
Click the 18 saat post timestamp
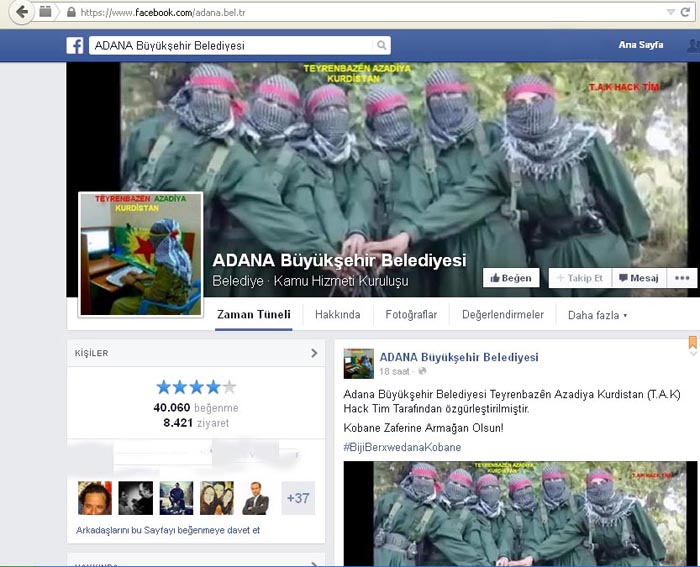[394, 371]
